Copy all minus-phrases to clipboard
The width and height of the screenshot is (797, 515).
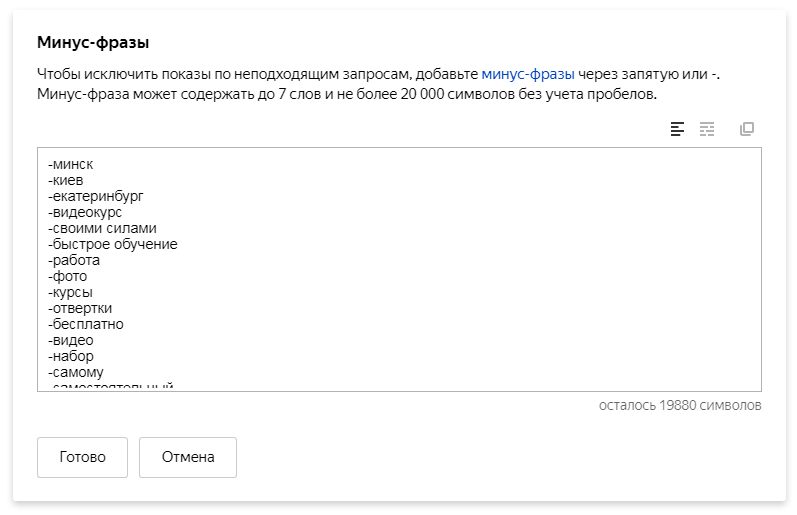(746, 129)
